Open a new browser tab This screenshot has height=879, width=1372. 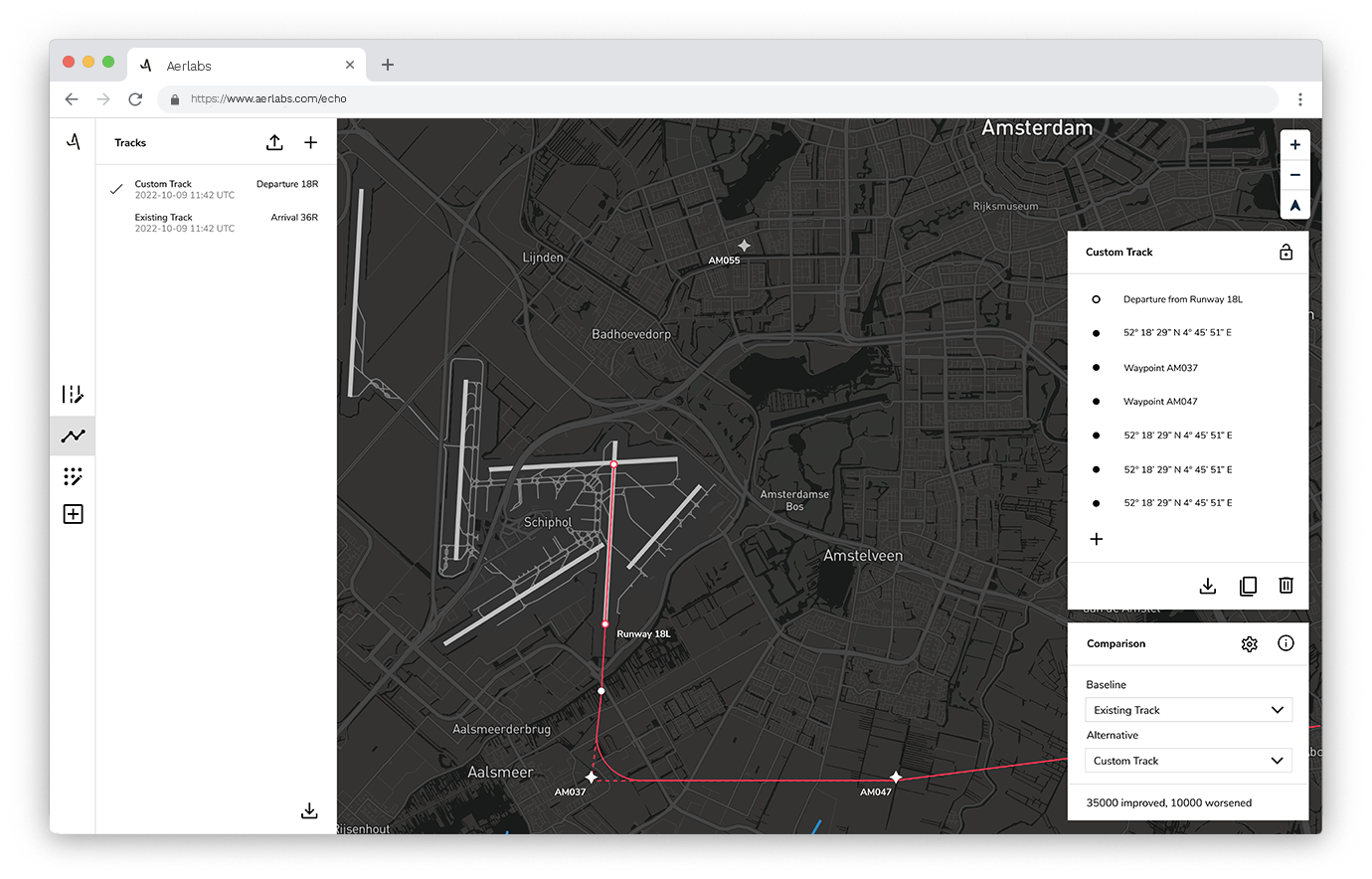(x=388, y=65)
